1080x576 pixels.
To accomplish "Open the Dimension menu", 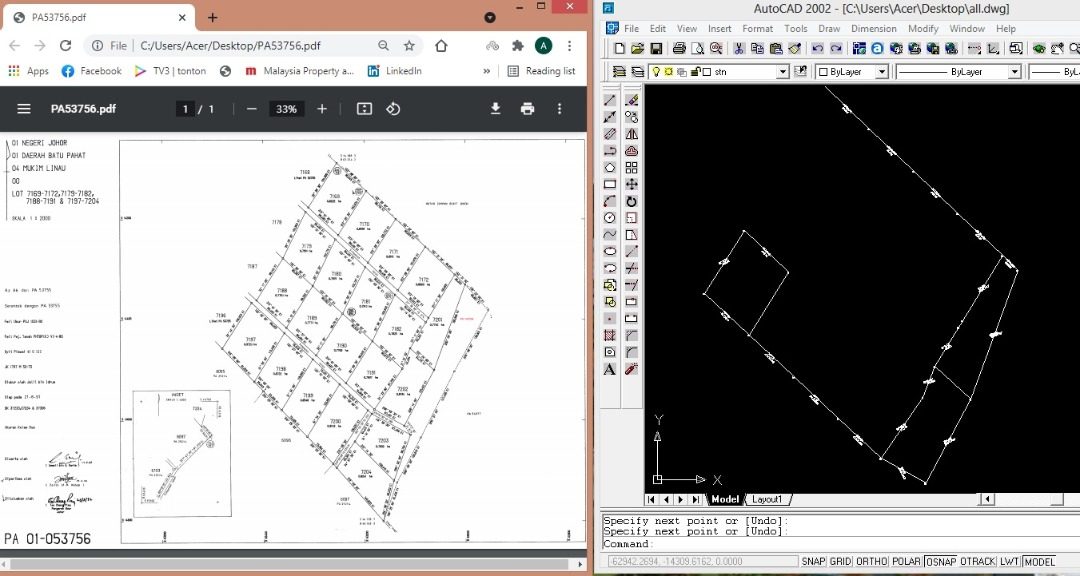I will coord(873,28).
